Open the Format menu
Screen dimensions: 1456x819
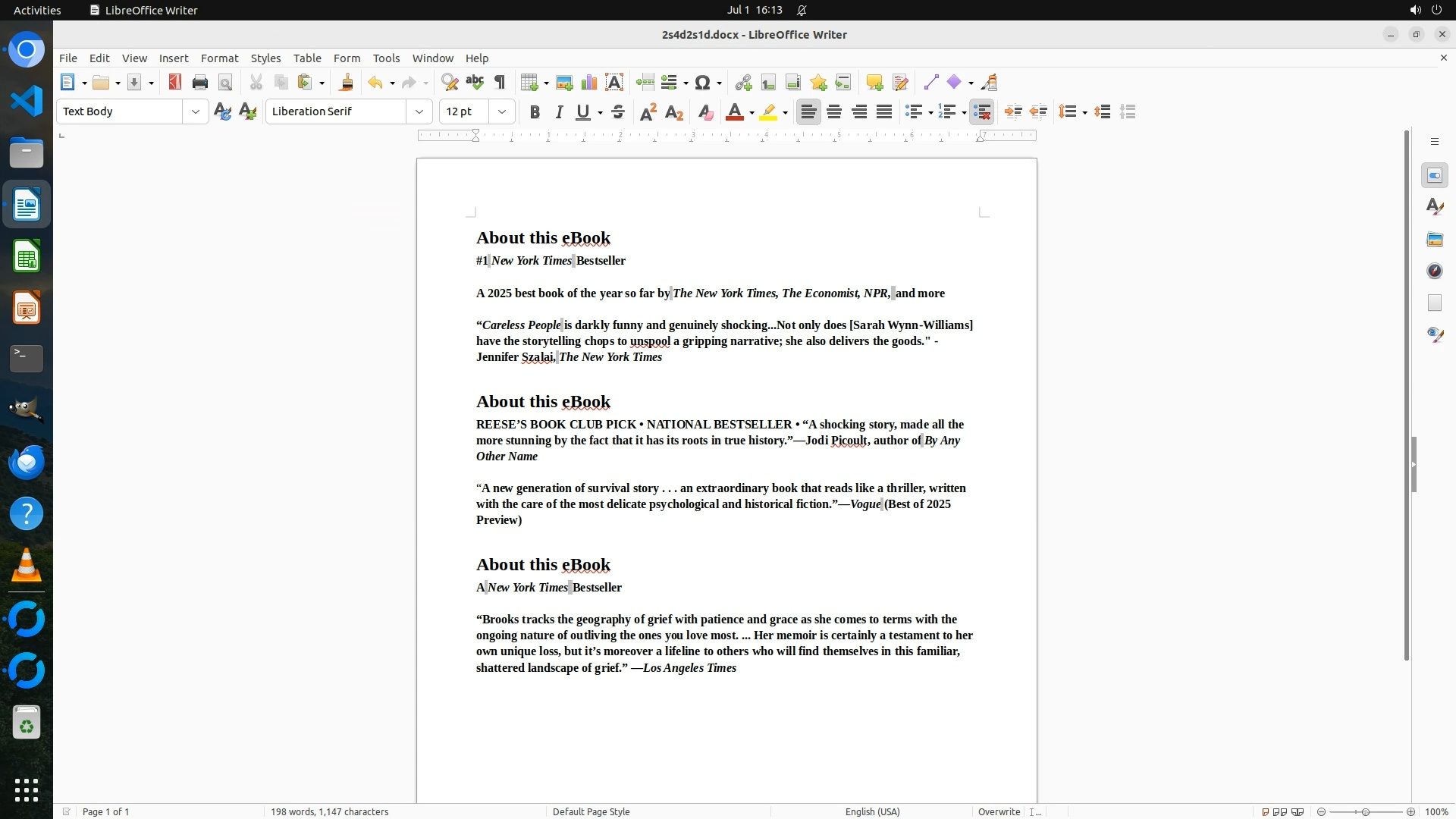pyautogui.click(x=219, y=58)
